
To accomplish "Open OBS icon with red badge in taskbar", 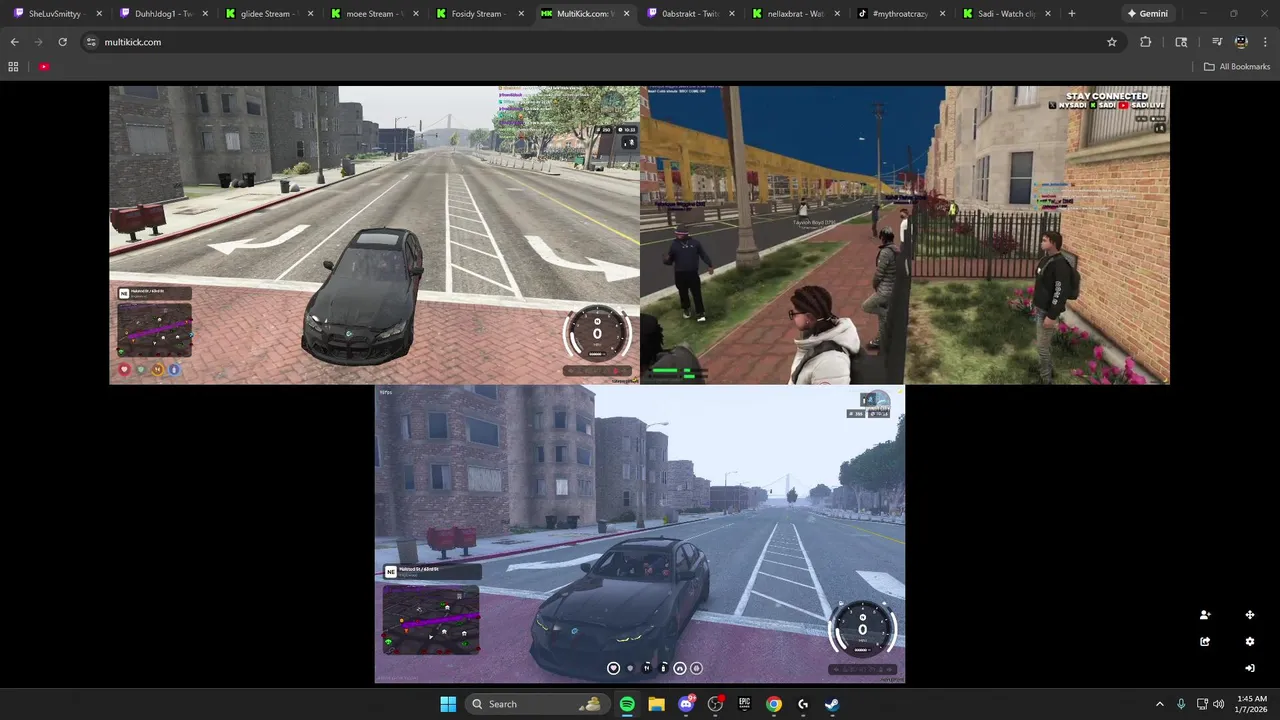I will 715,704.
